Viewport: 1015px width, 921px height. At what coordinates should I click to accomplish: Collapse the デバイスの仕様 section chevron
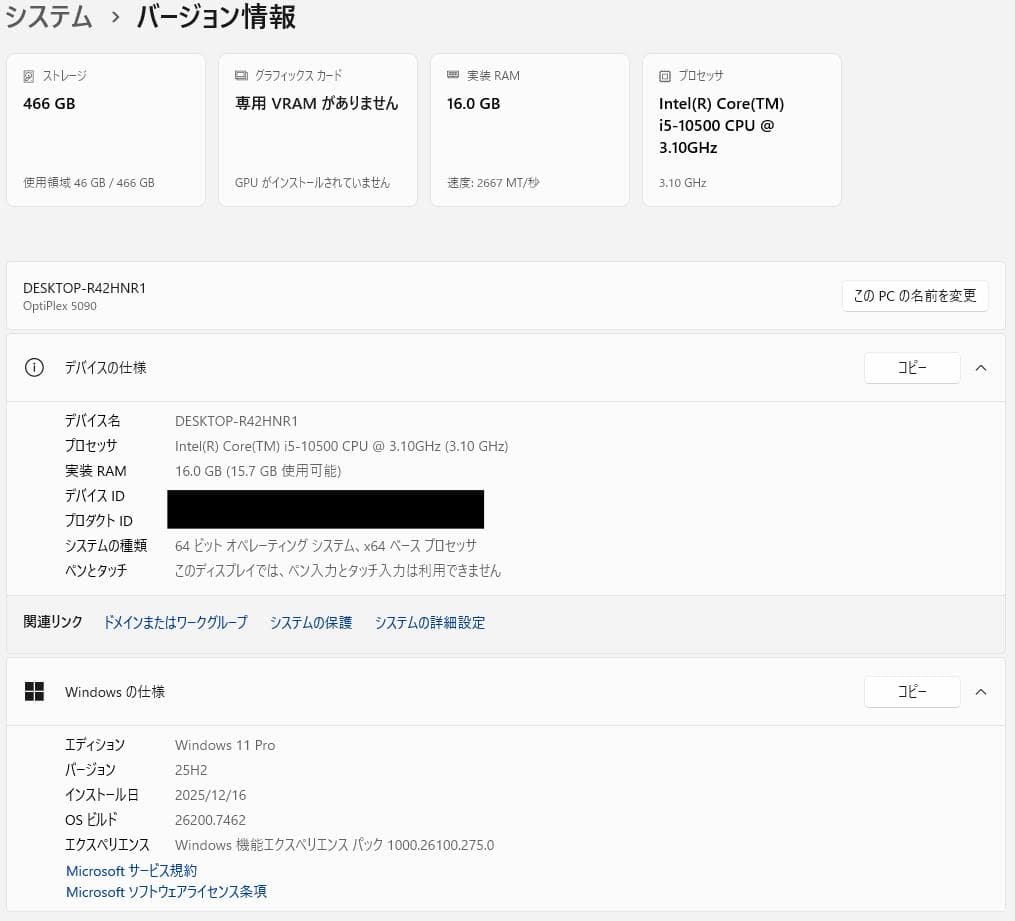[x=981, y=367]
